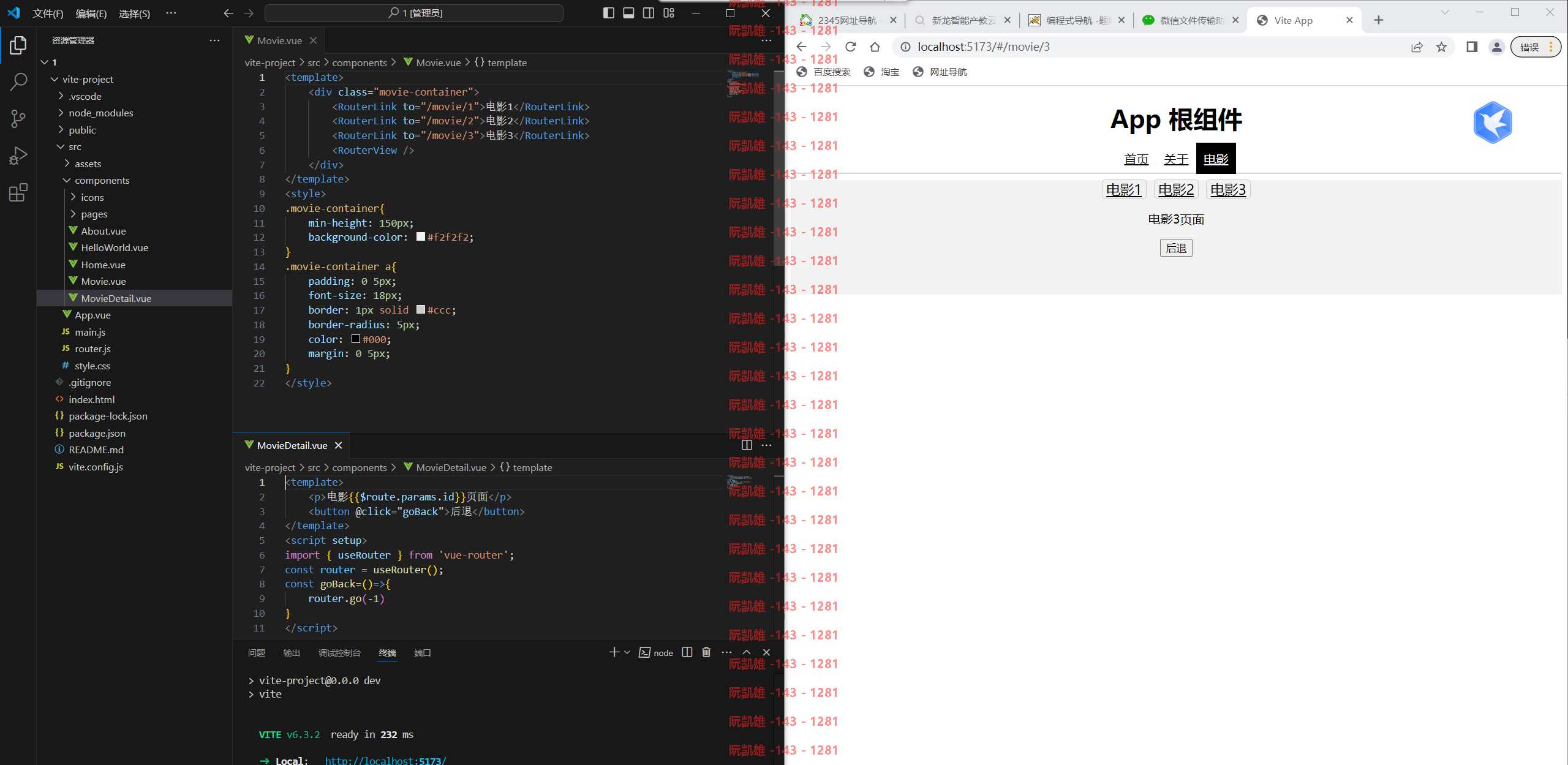Open the browser profile avatar
Screen dimensions: 1568x765
[x=1496, y=47]
